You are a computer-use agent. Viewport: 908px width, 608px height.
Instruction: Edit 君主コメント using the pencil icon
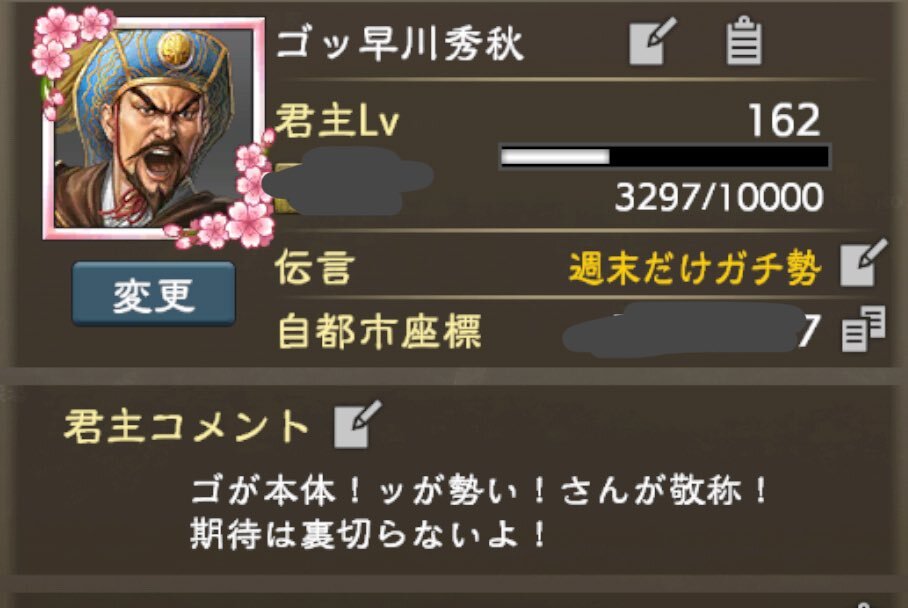(x=357, y=424)
